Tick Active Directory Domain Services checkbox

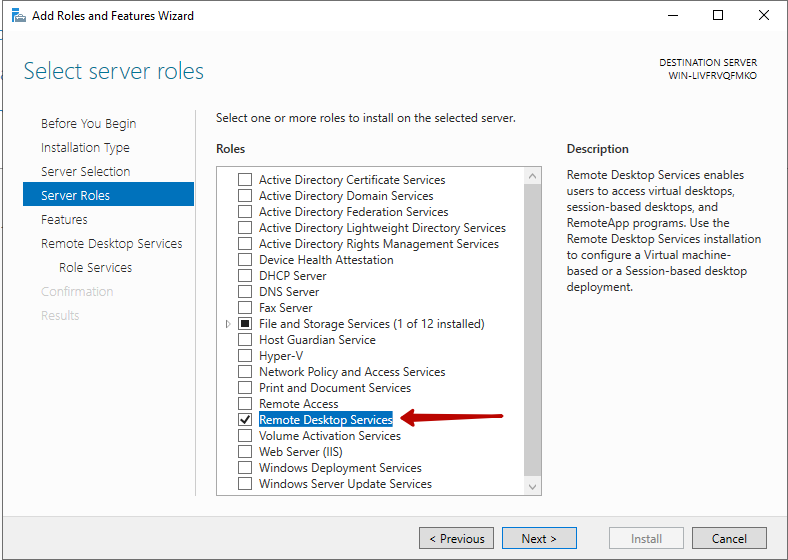[x=245, y=196]
